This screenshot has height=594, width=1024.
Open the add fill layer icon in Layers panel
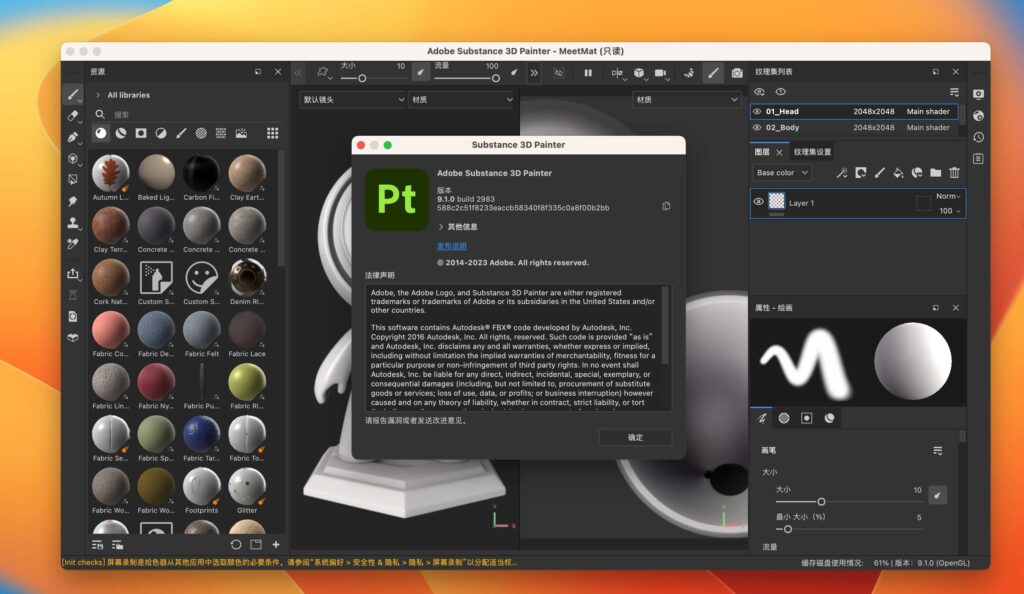[898, 173]
